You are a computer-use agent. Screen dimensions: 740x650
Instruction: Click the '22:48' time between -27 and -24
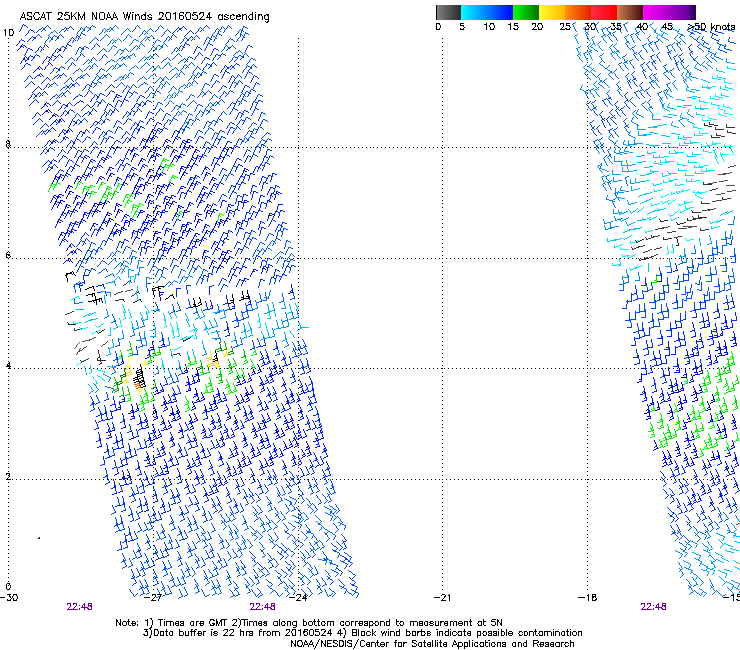[262, 607]
